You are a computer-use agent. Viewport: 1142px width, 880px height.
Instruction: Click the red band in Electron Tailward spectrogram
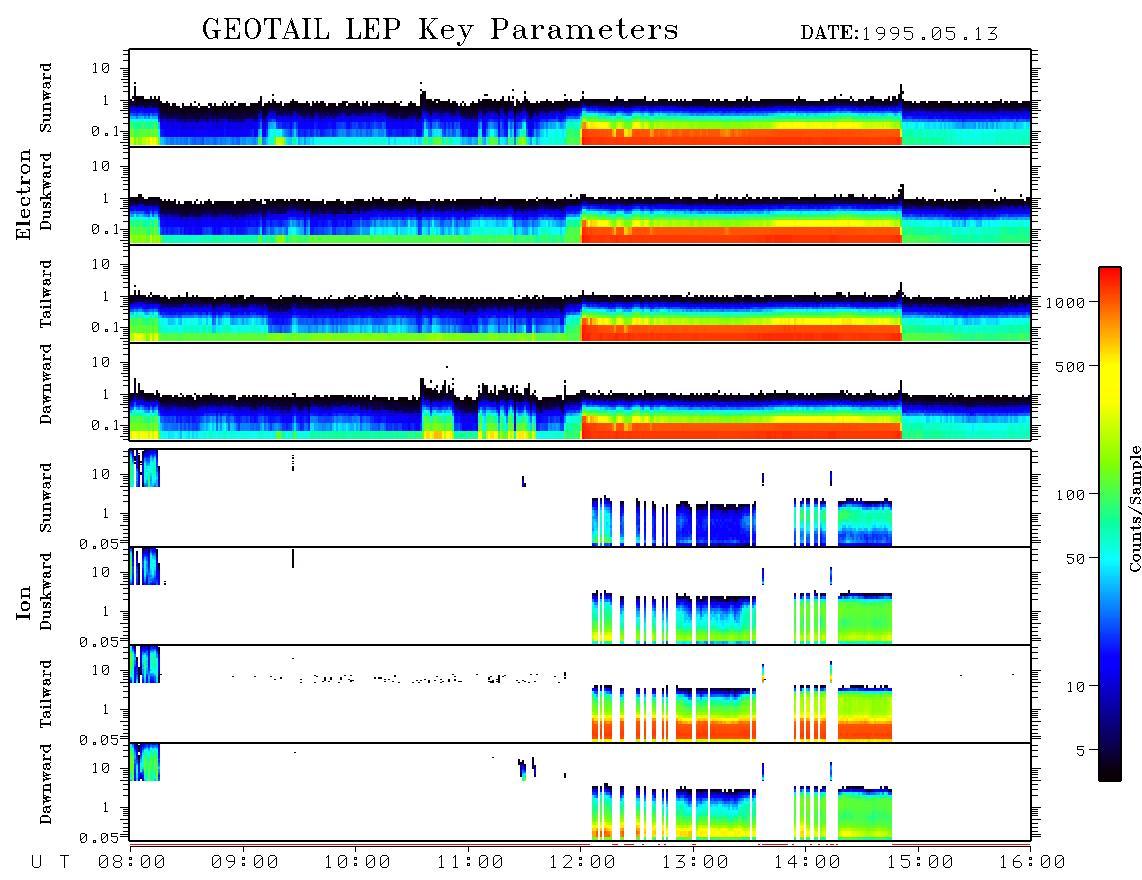pyautogui.click(x=741, y=331)
